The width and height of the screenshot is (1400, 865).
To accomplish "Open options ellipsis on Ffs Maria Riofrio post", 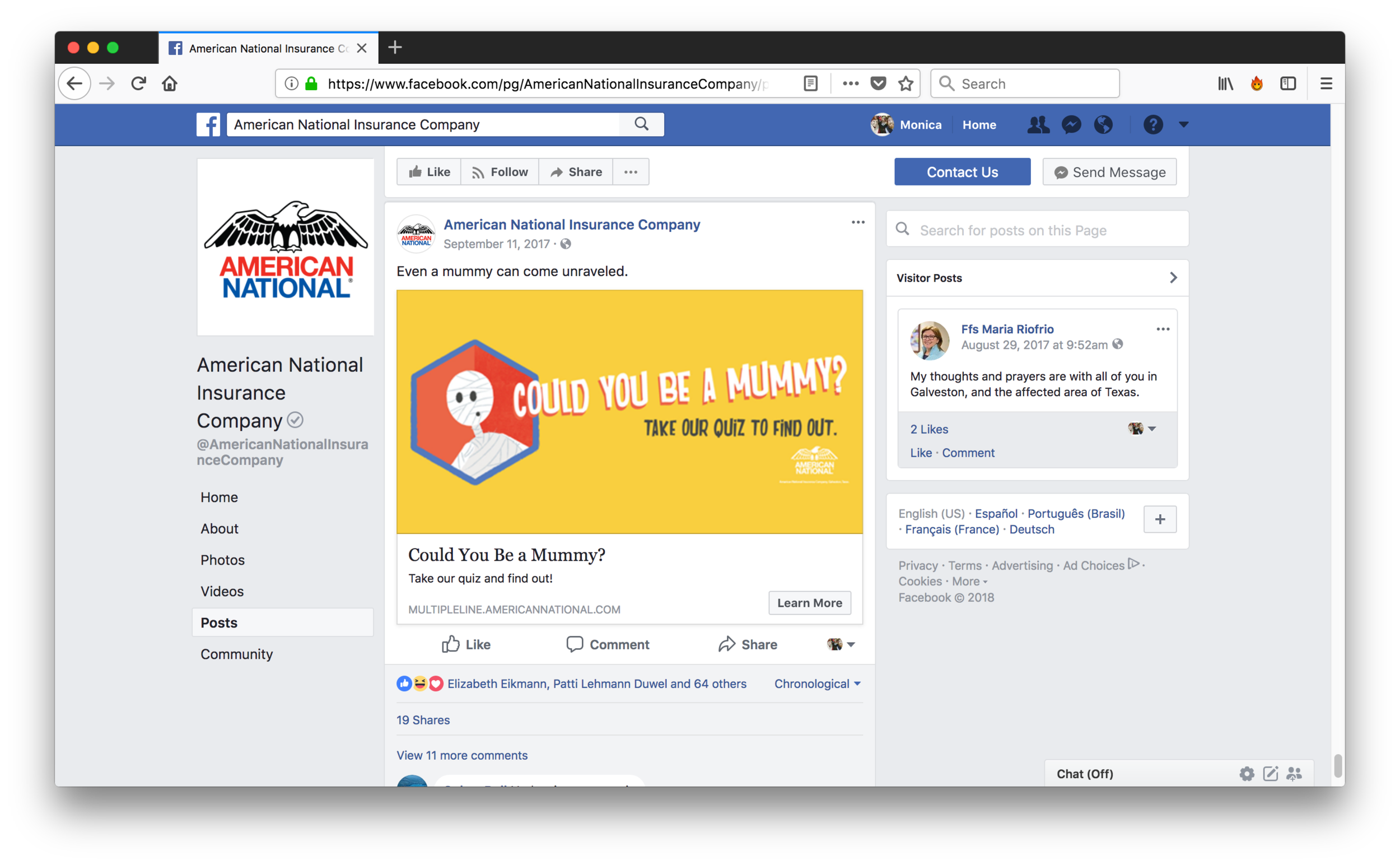I will pyautogui.click(x=1163, y=329).
